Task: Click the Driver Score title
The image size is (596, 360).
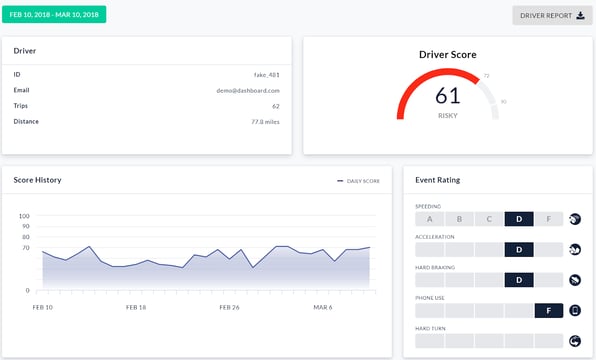Action: [448, 54]
